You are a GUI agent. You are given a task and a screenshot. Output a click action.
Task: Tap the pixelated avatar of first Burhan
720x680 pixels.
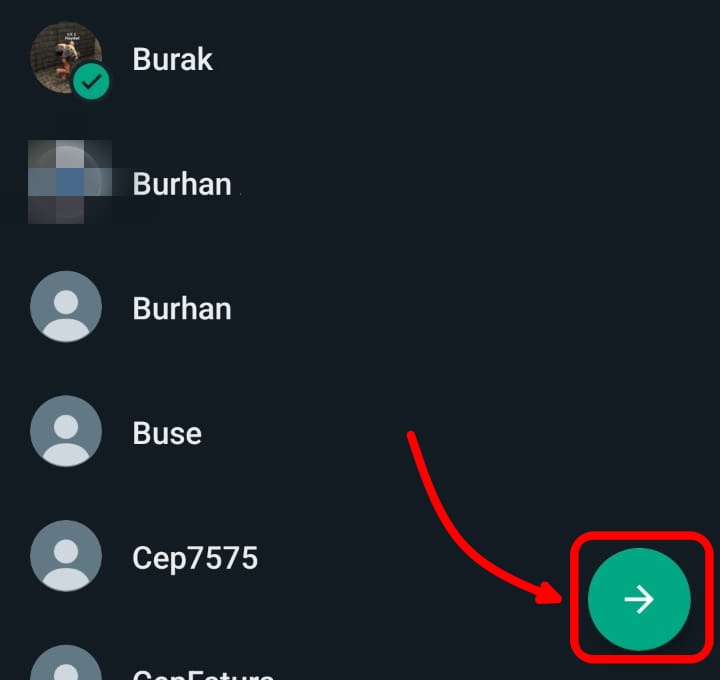point(70,182)
